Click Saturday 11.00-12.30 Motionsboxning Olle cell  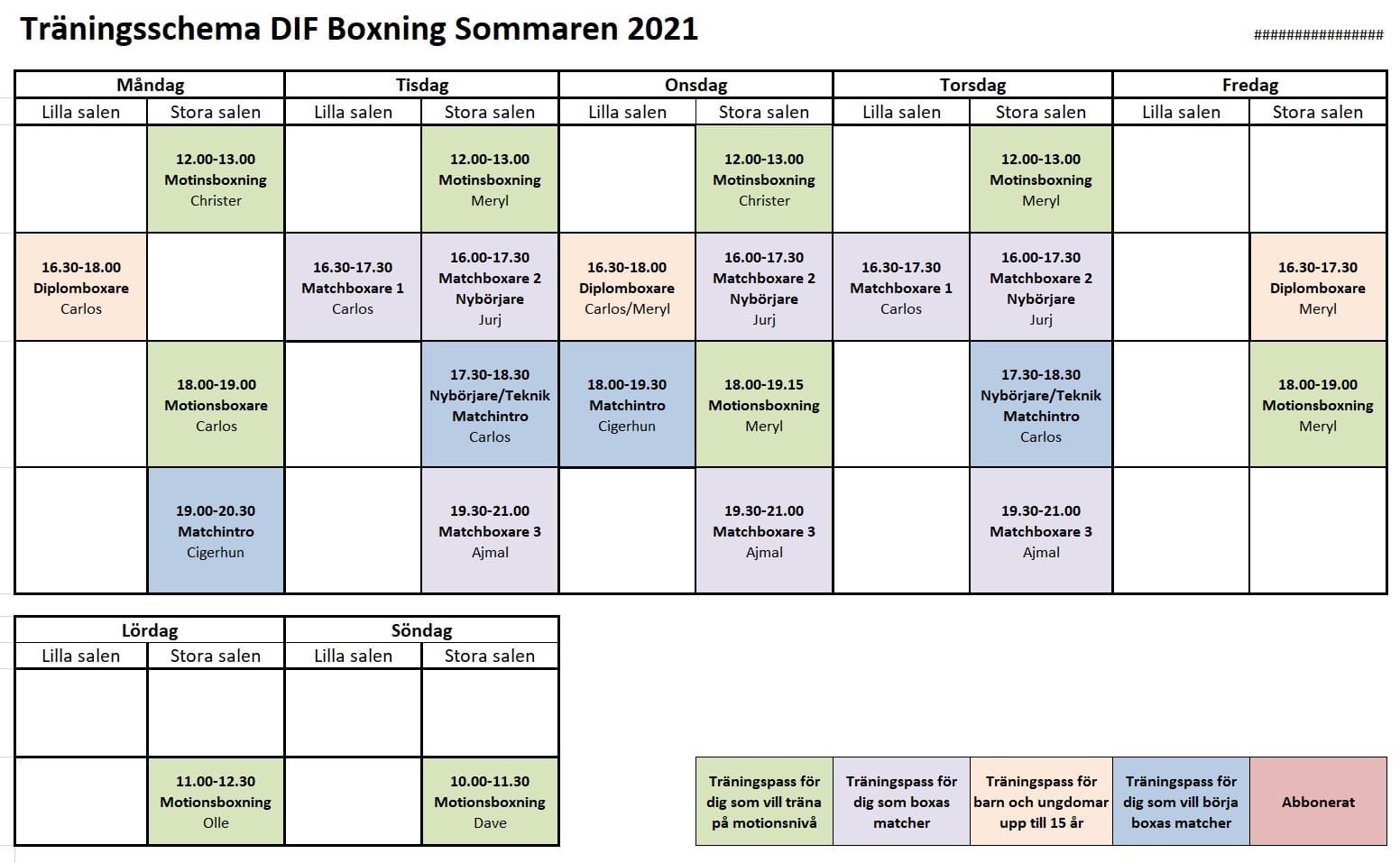pyautogui.click(x=216, y=802)
